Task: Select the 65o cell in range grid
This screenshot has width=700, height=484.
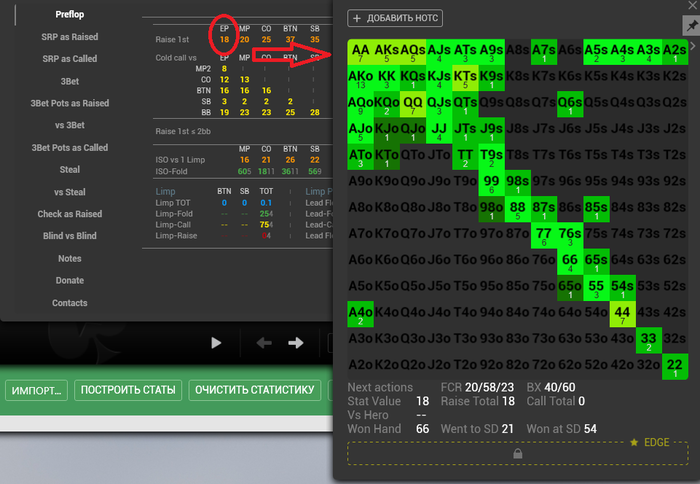Action: tap(570, 288)
